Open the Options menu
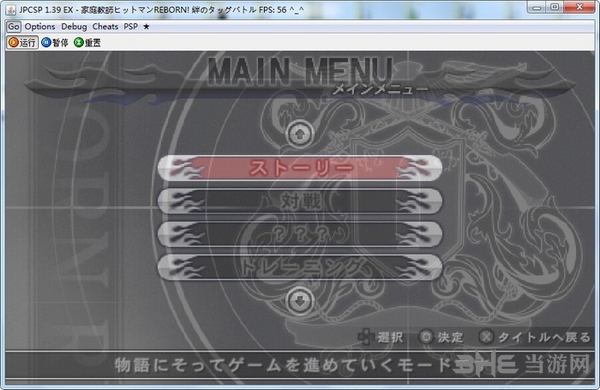 [40, 26]
